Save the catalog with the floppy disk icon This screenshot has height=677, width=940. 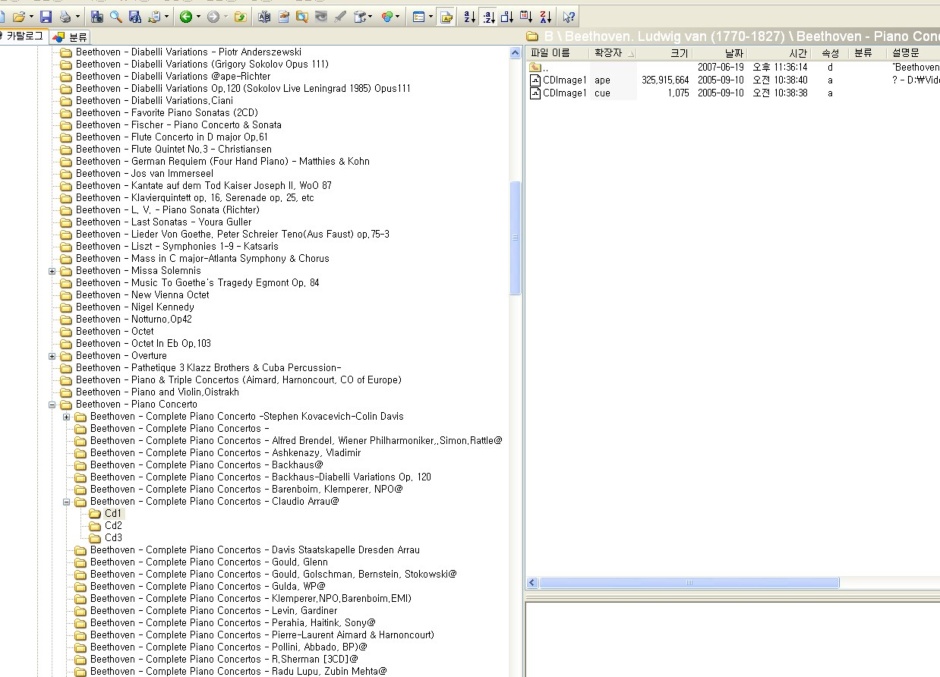(46, 17)
